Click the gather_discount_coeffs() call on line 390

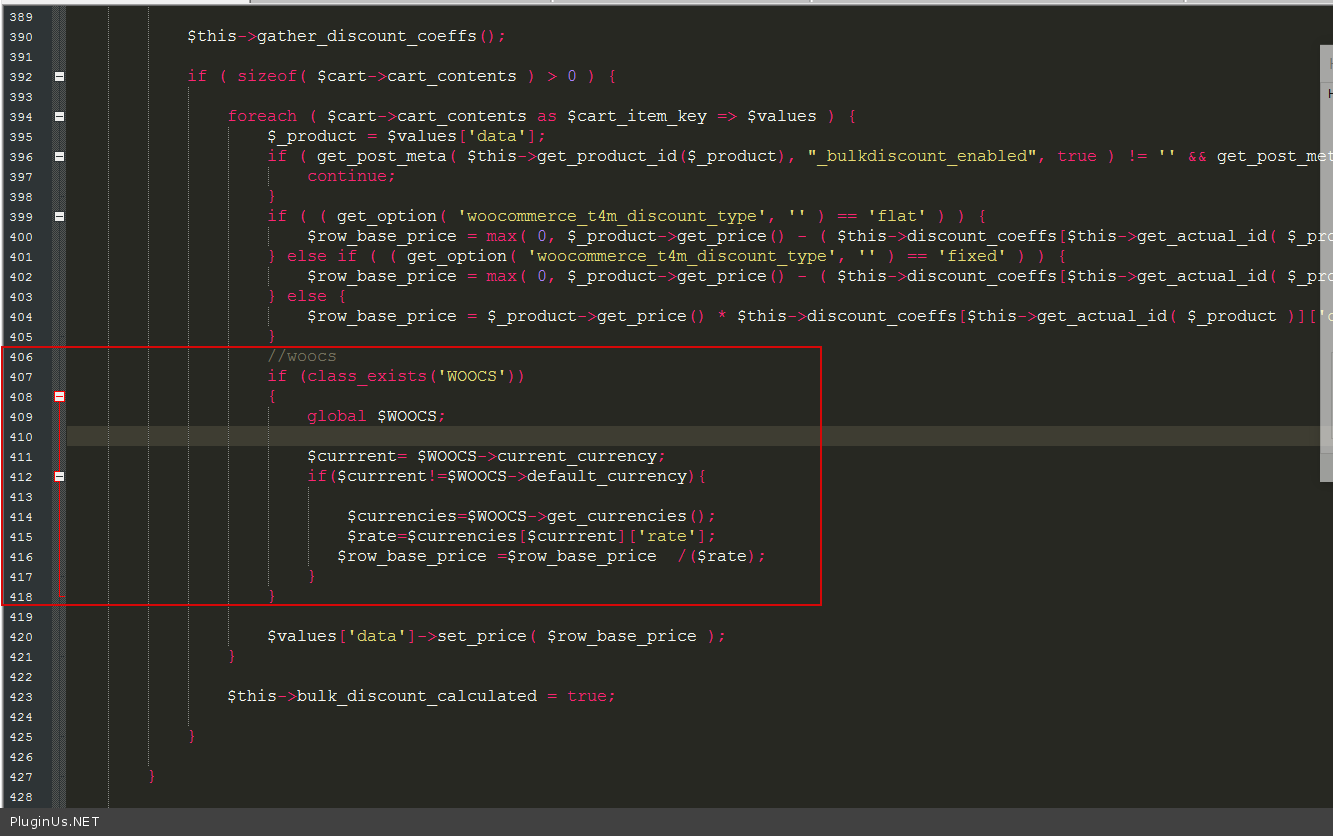[347, 36]
